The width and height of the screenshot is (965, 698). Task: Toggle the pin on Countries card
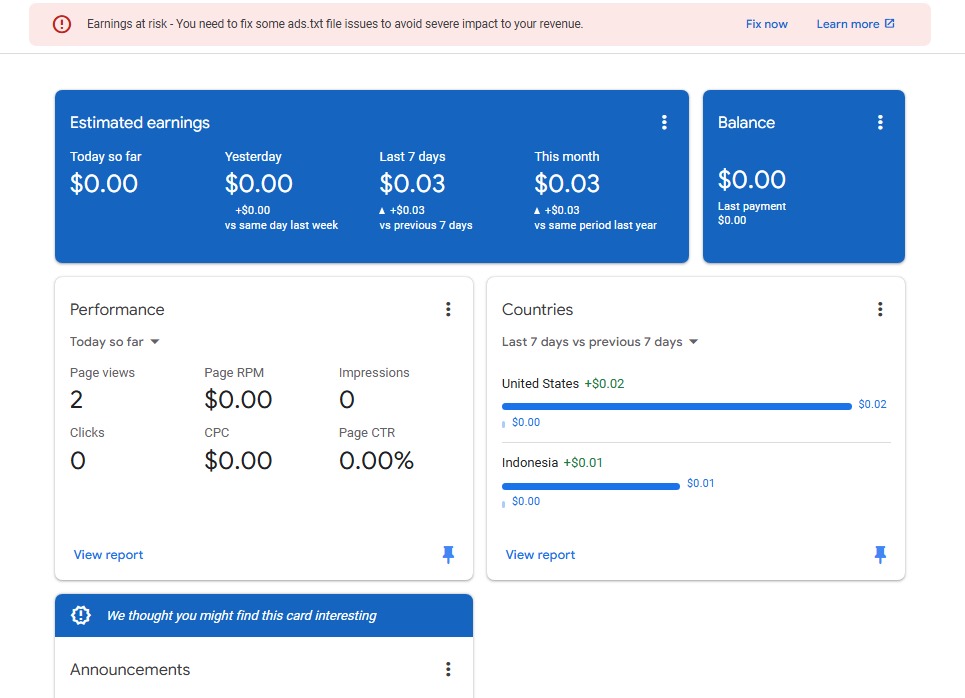pyautogui.click(x=880, y=555)
